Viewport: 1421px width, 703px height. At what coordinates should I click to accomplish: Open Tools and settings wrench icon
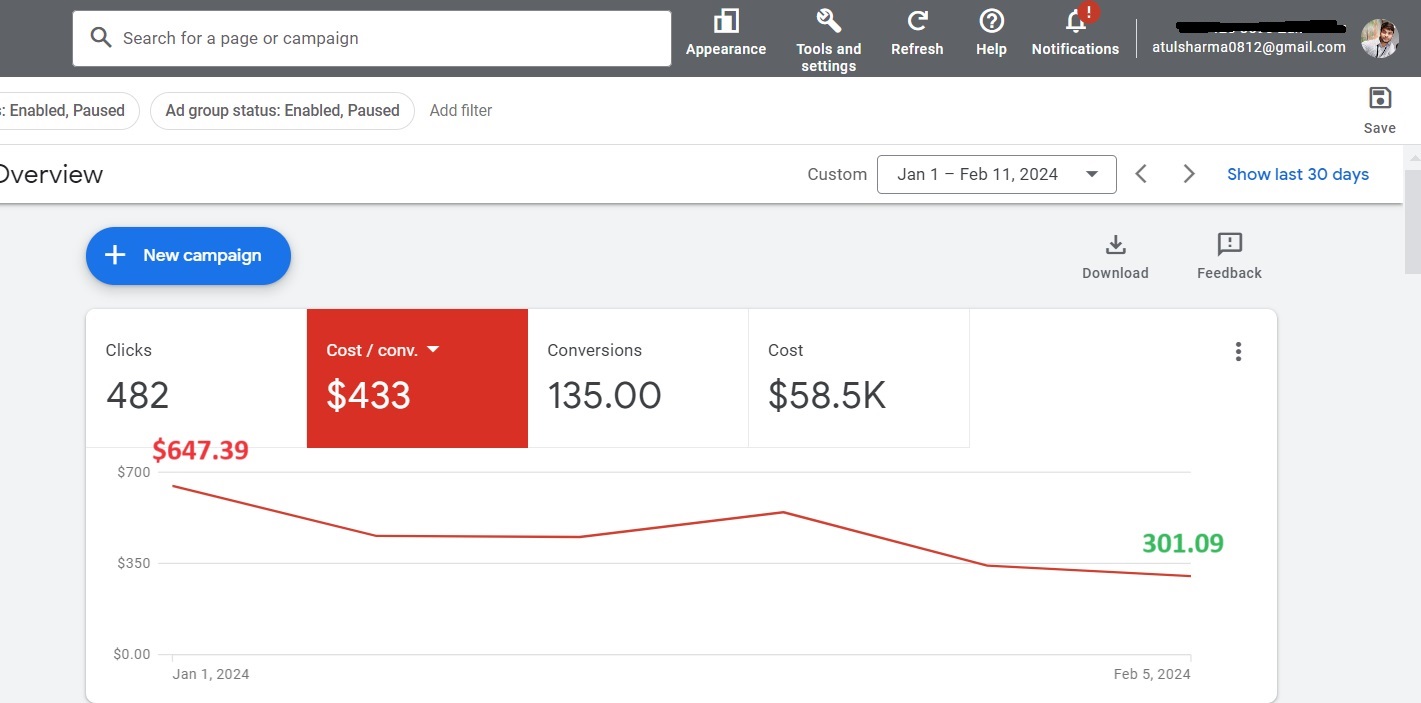828,21
